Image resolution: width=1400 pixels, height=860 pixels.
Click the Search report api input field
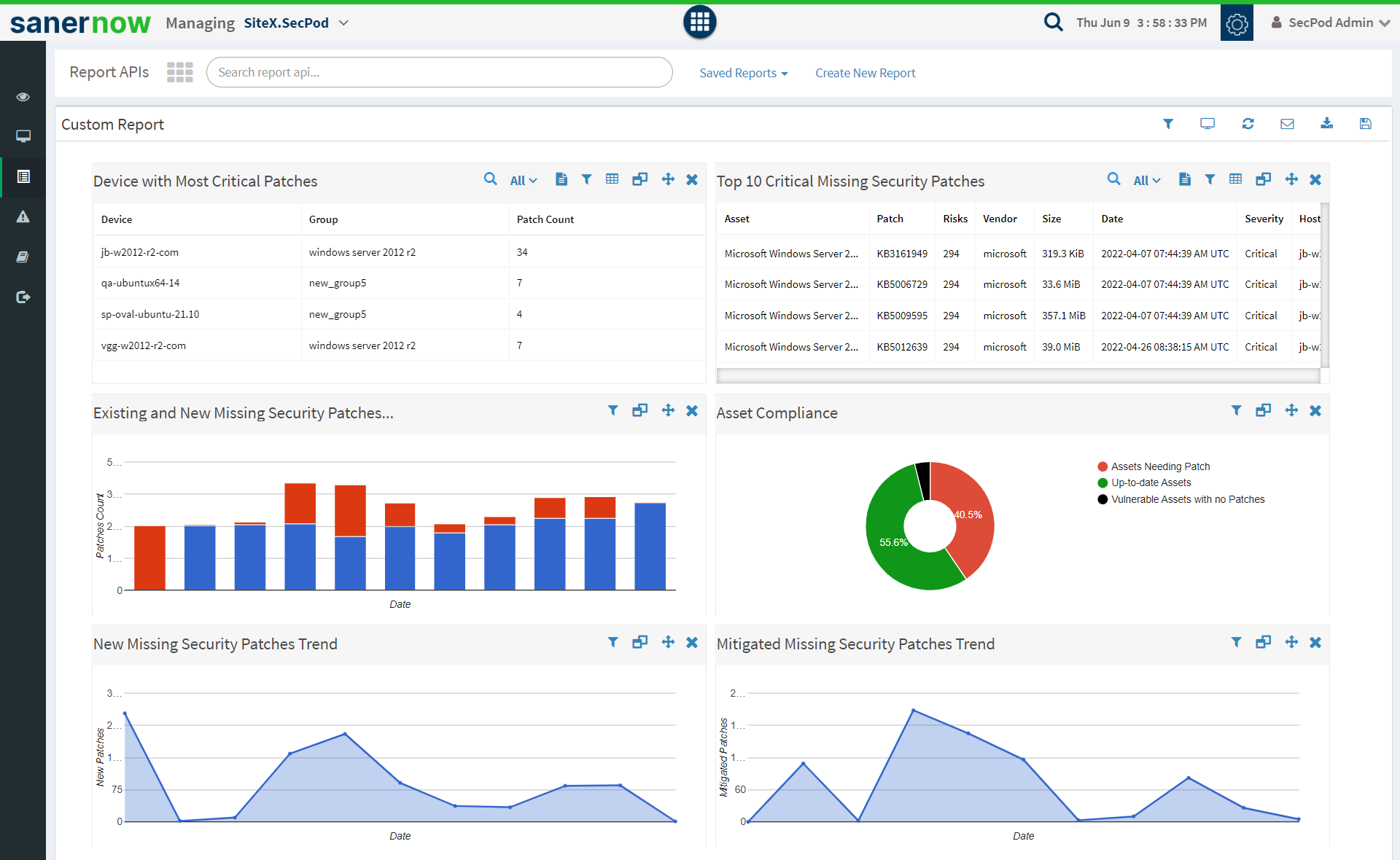(x=439, y=72)
